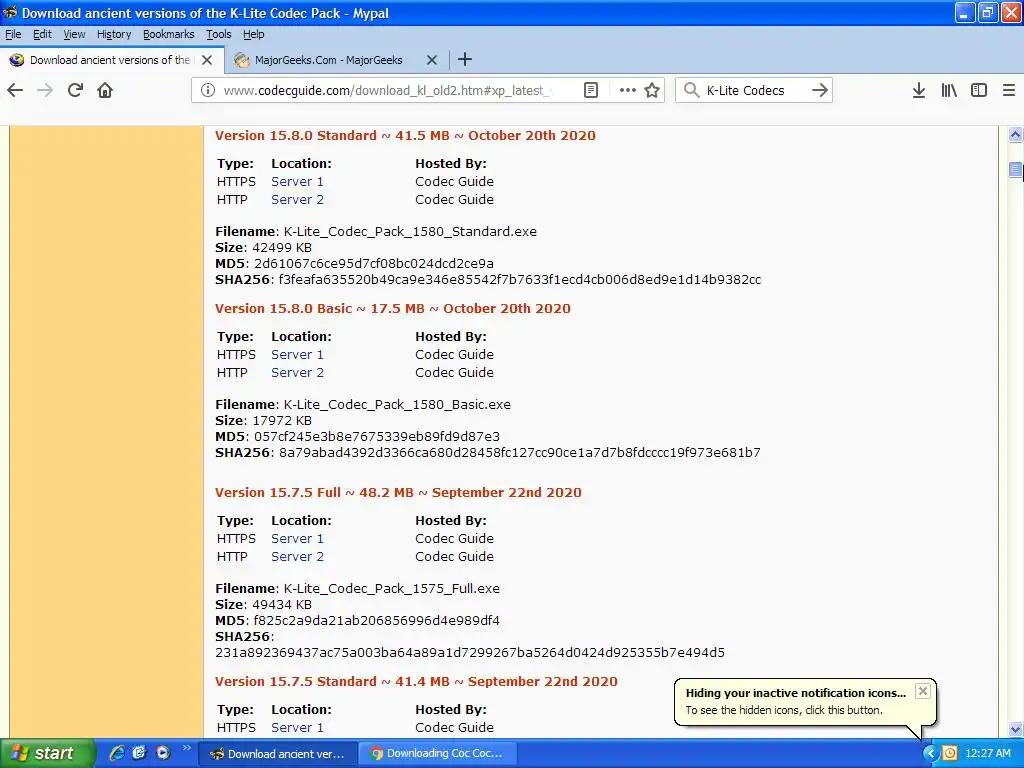Launch Internet Explorer from quick launch
Viewport: 1024px width, 768px height.
(x=117, y=752)
